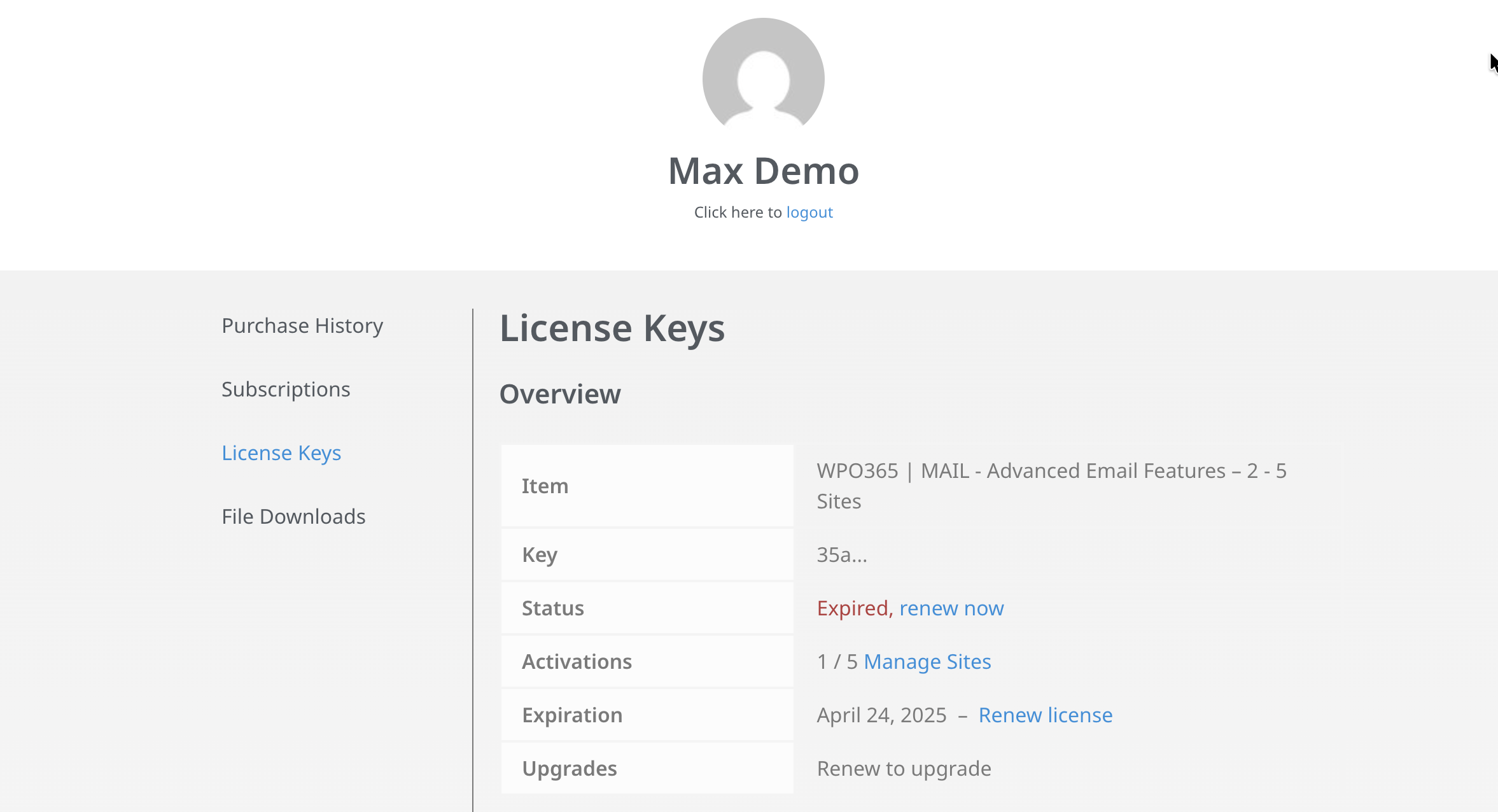Click the Overview subheading

pyautogui.click(x=560, y=395)
